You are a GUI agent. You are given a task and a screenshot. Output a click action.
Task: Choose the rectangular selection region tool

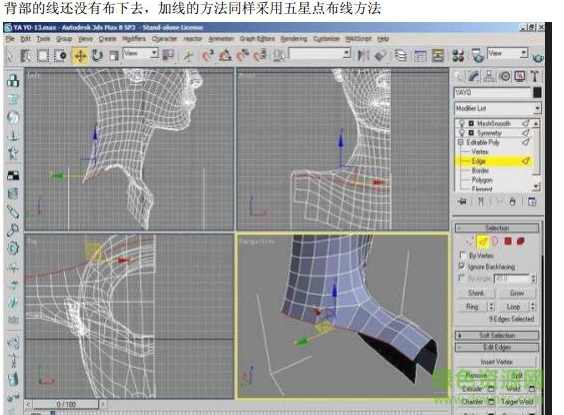(43, 56)
